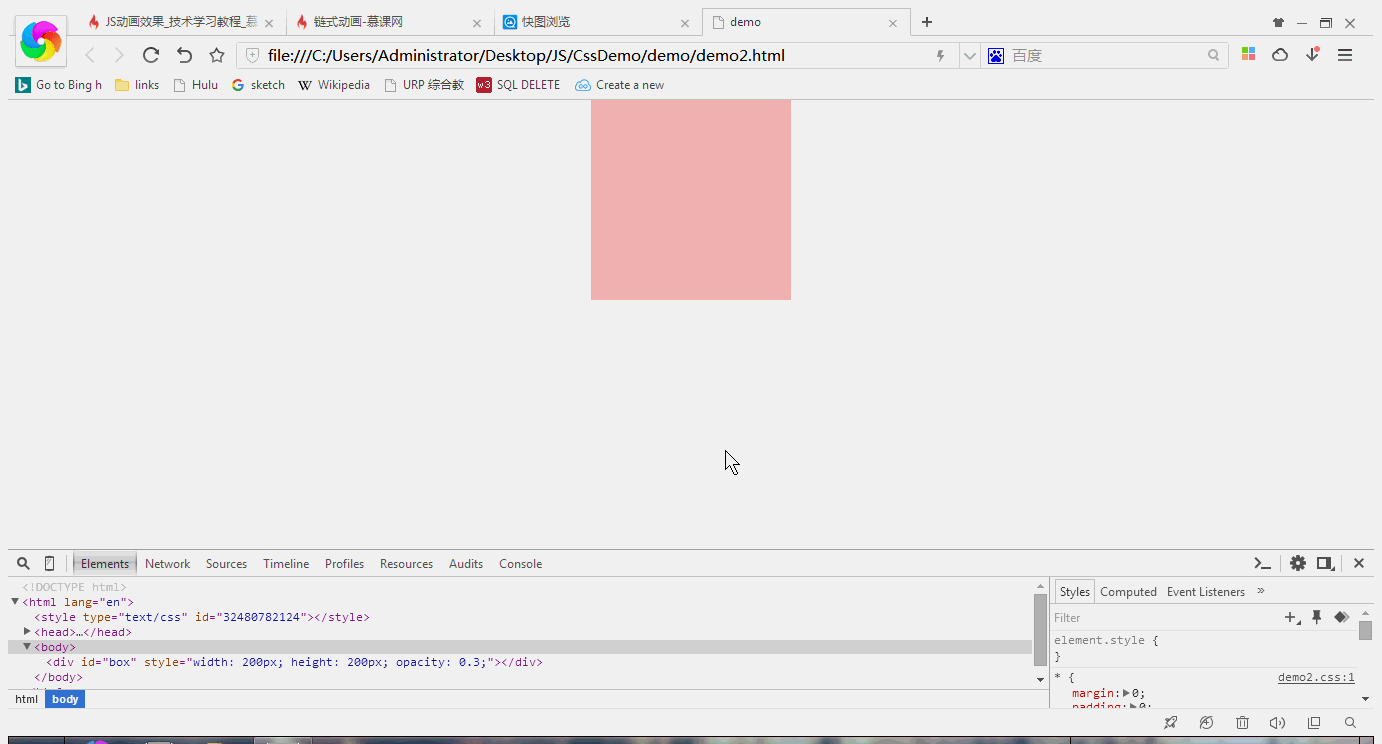Open the Create a new bookmark
The image size is (1382, 744).
pyautogui.click(x=620, y=85)
